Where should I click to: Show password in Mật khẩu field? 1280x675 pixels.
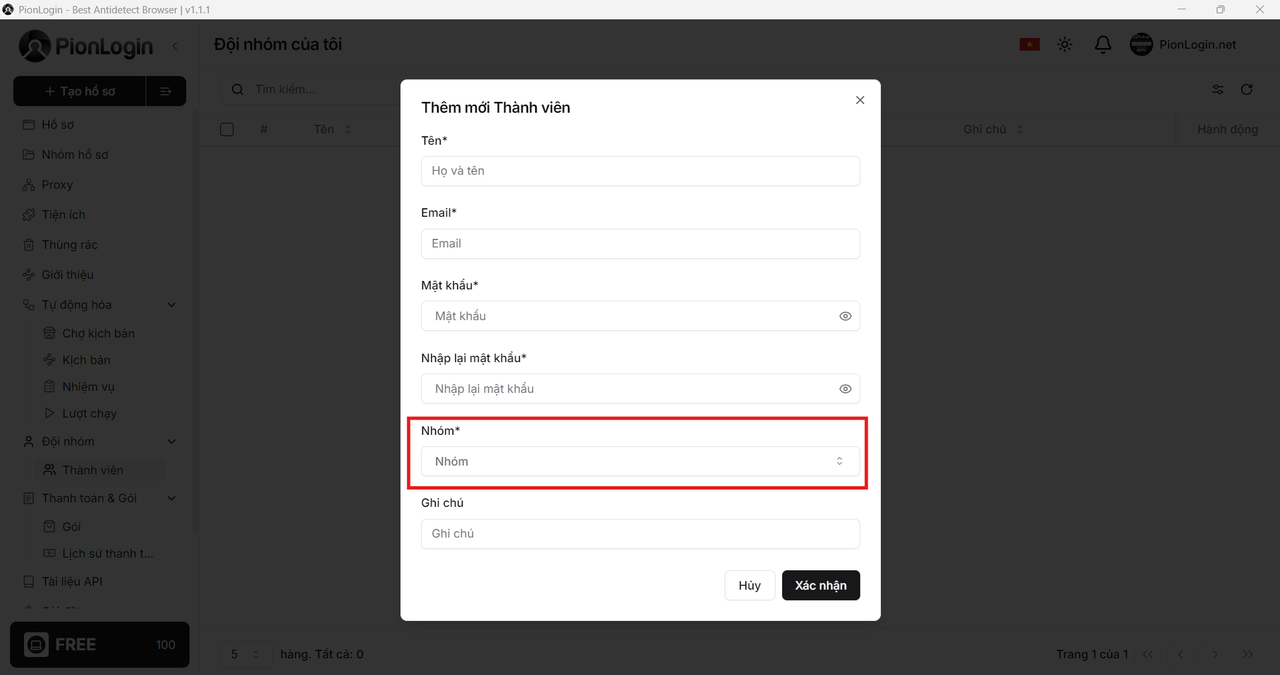[845, 316]
